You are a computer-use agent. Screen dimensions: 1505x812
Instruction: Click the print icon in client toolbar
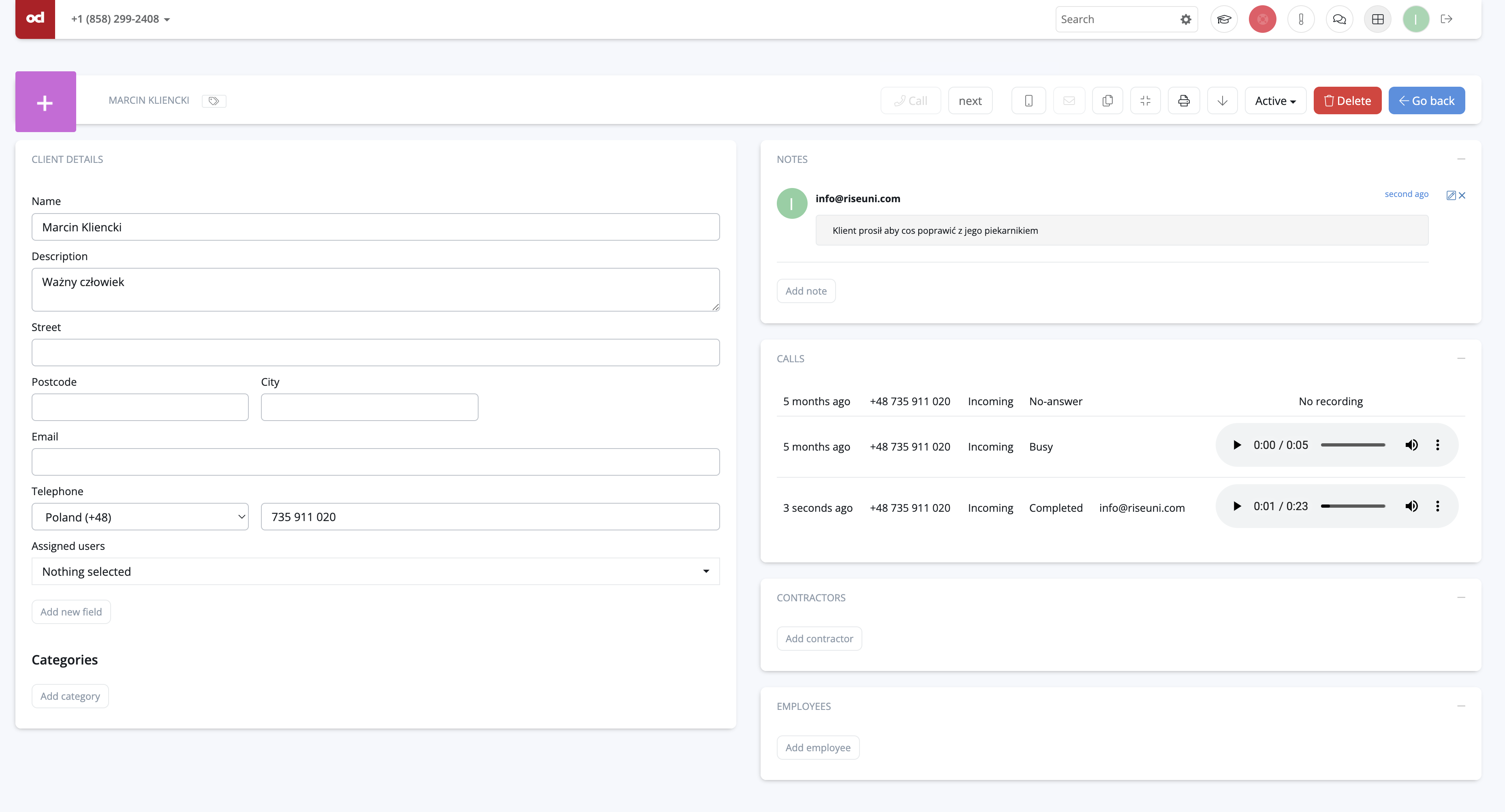point(1184,100)
